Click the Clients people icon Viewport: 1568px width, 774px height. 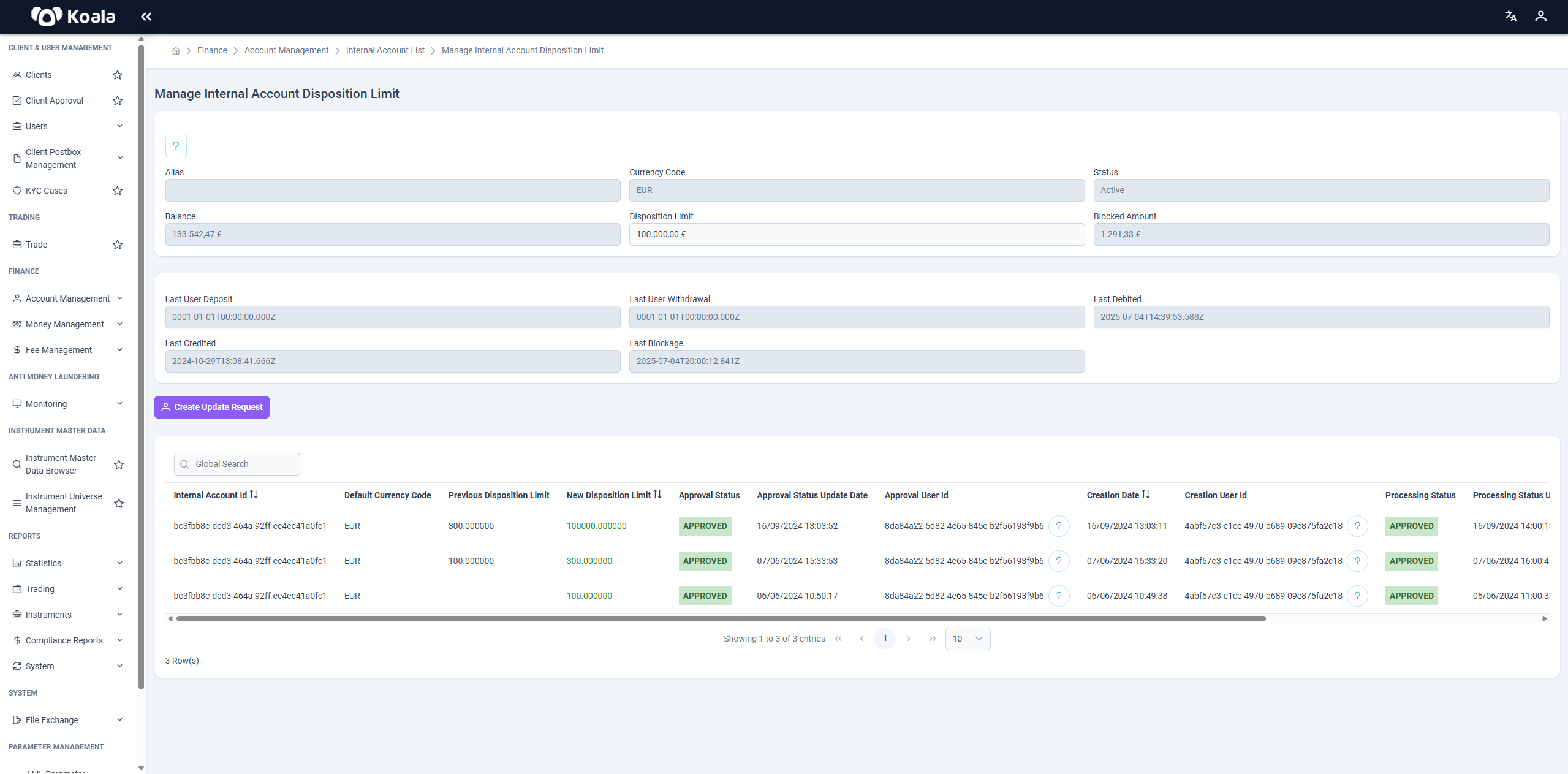pos(17,75)
